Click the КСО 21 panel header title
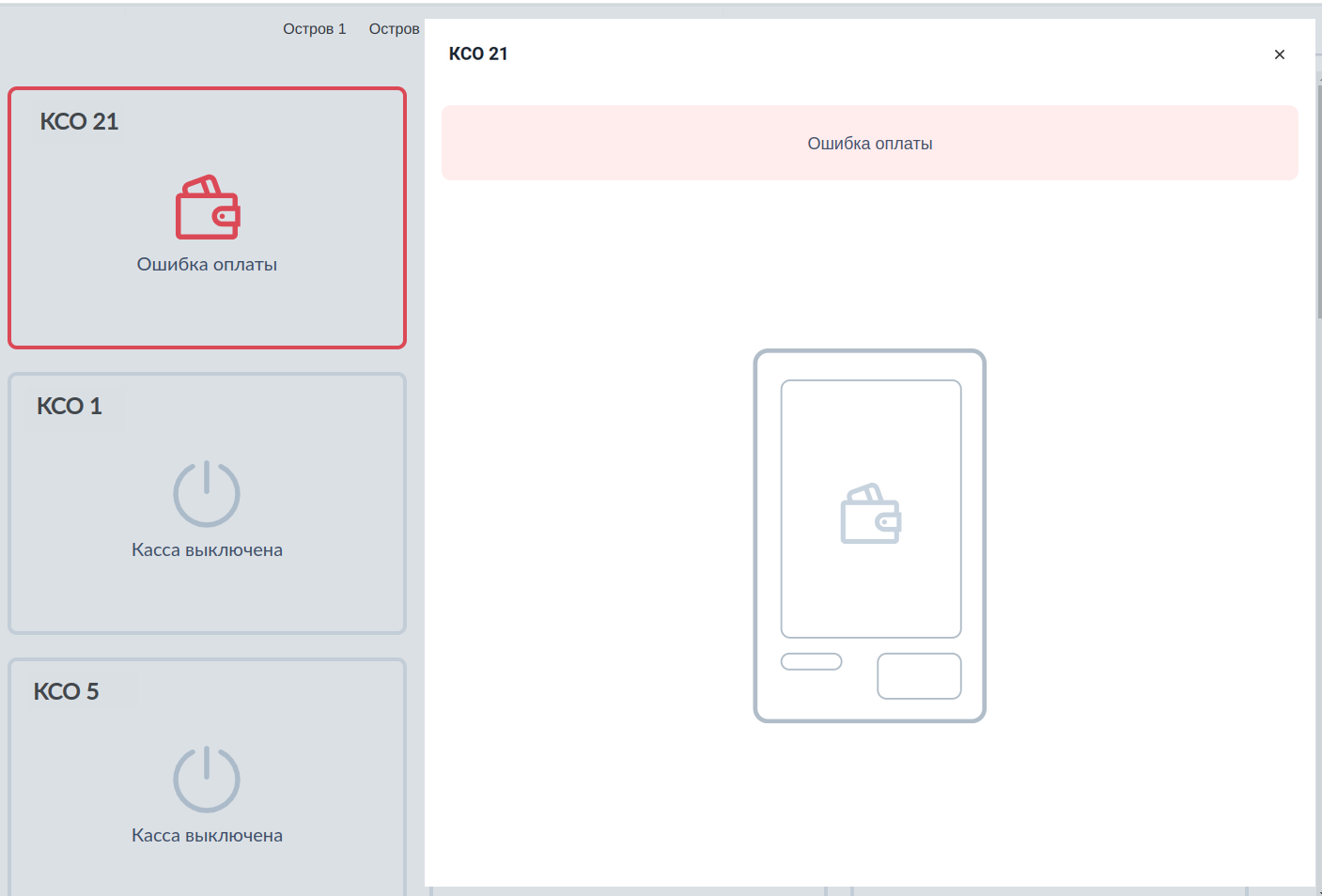Viewport: 1322px width, 896px height. pos(478,54)
